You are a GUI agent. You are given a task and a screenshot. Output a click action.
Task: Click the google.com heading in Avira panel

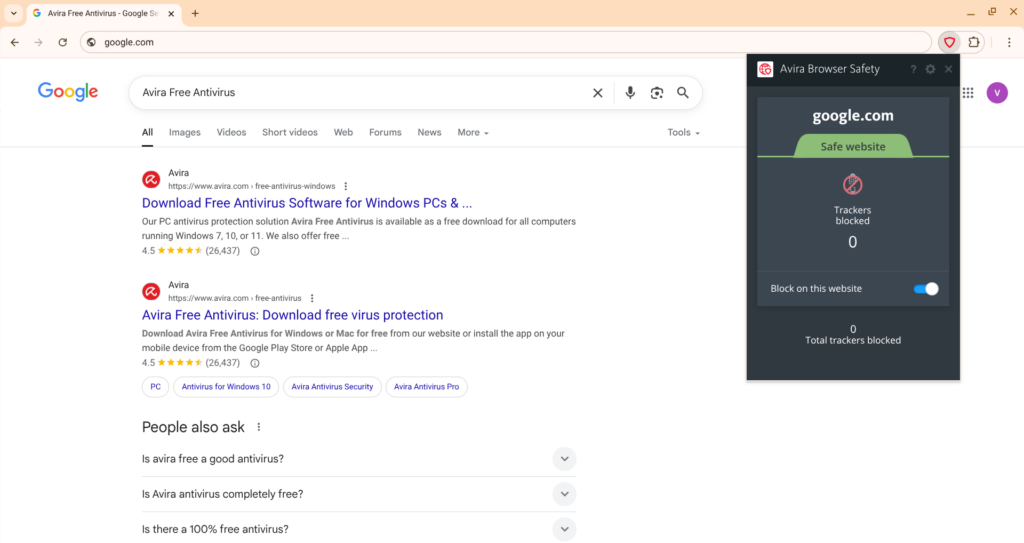(853, 116)
